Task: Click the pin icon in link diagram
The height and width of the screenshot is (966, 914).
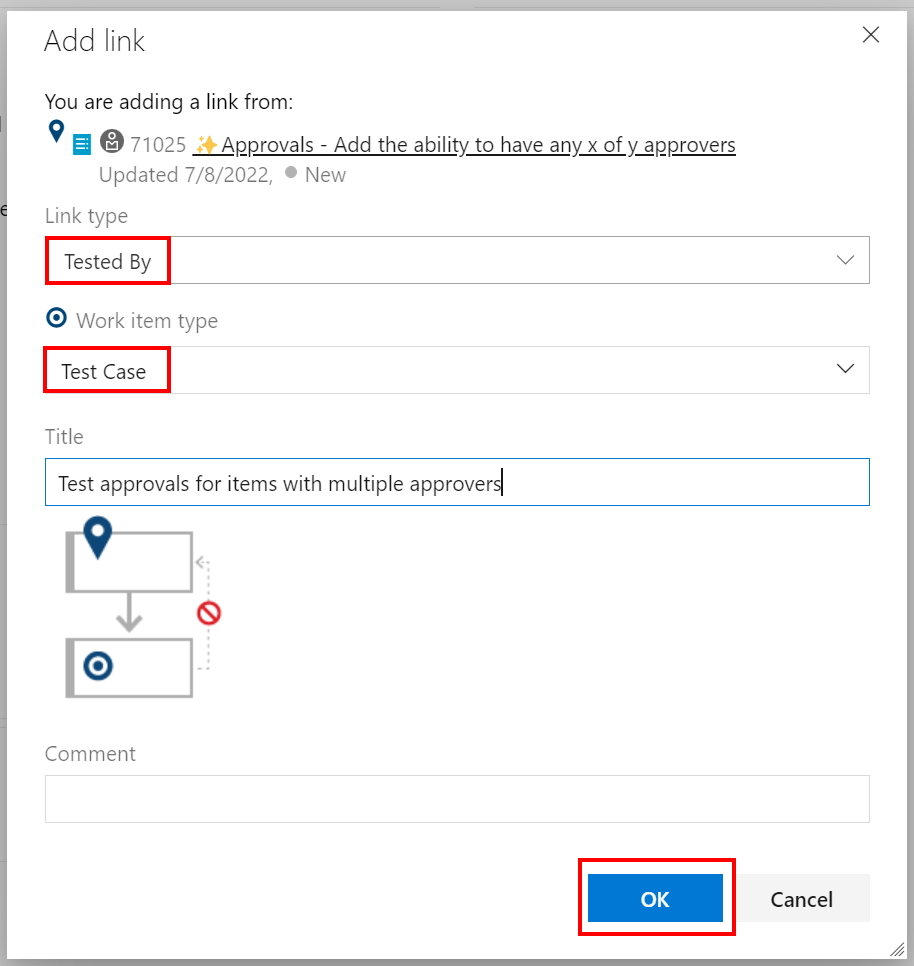Action: click(x=97, y=538)
